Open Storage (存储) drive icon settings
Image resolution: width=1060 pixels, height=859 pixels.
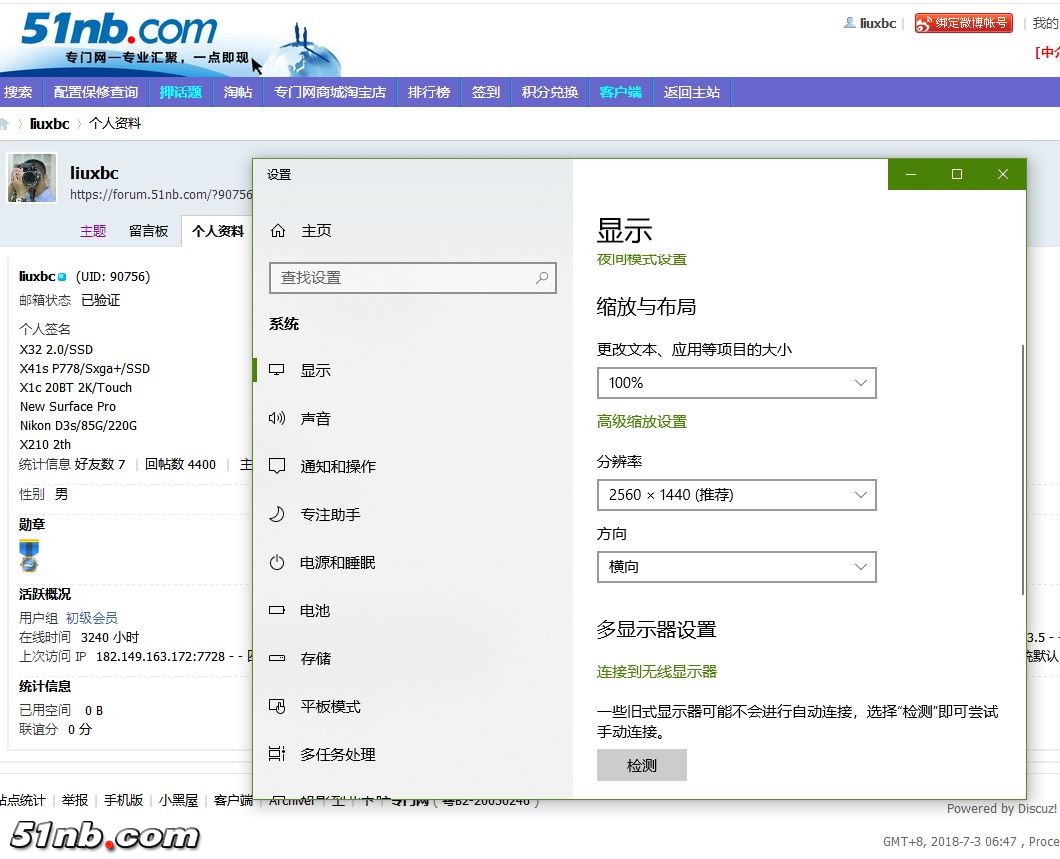[x=277, y=658]
